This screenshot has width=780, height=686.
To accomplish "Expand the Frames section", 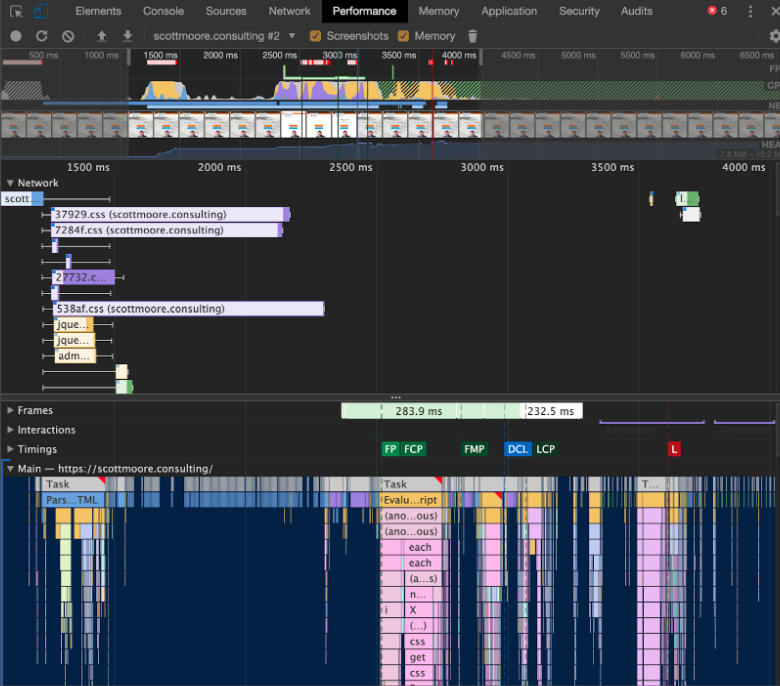I will 10,410.
